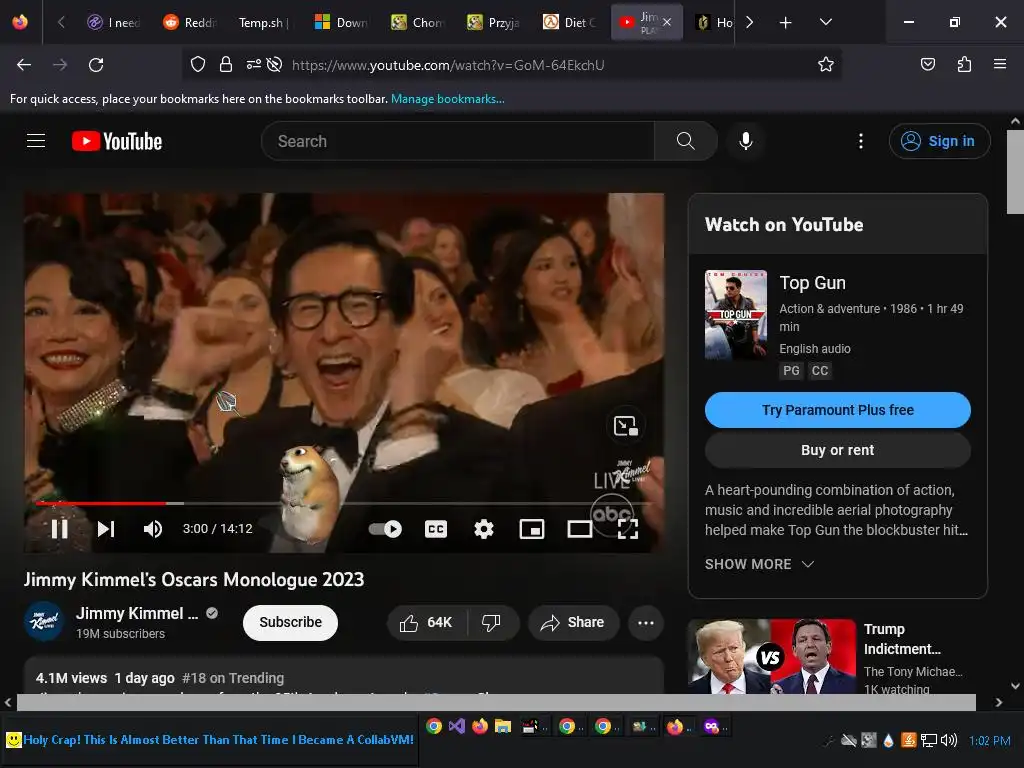Open browser extensions menu
Screen dimensions: 1024x768
coord(965,64)
